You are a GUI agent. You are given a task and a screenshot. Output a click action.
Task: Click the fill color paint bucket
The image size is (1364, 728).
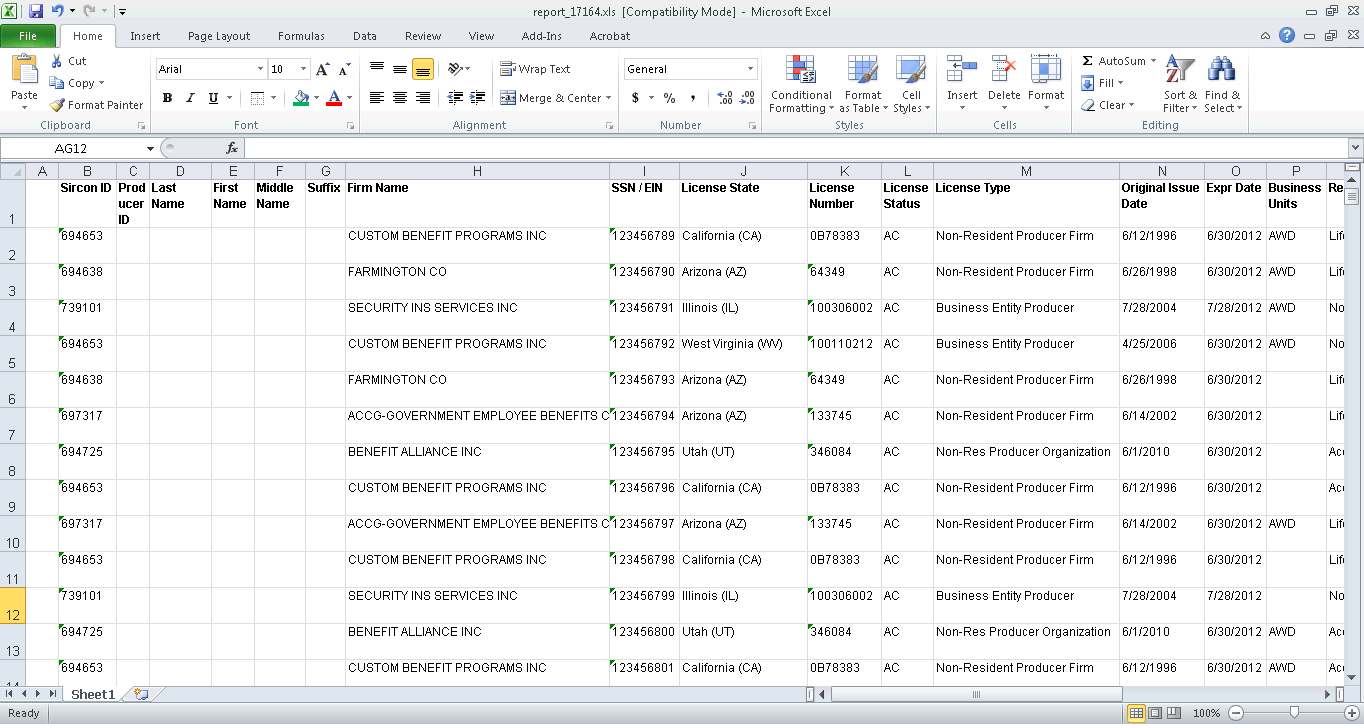(x=301, y=98)
